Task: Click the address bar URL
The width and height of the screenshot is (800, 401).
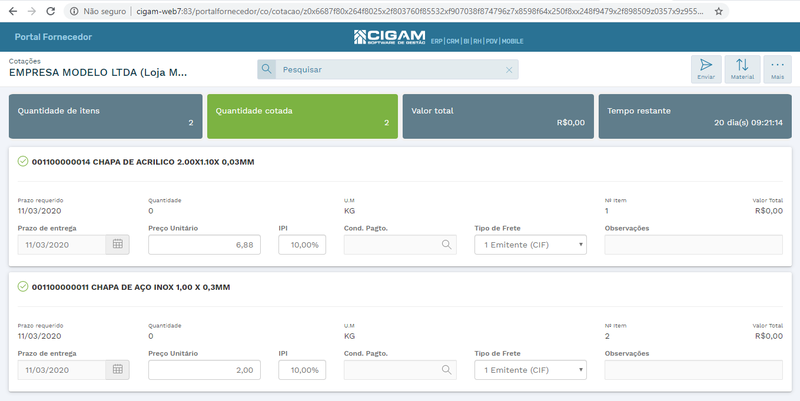Action: 419,11
